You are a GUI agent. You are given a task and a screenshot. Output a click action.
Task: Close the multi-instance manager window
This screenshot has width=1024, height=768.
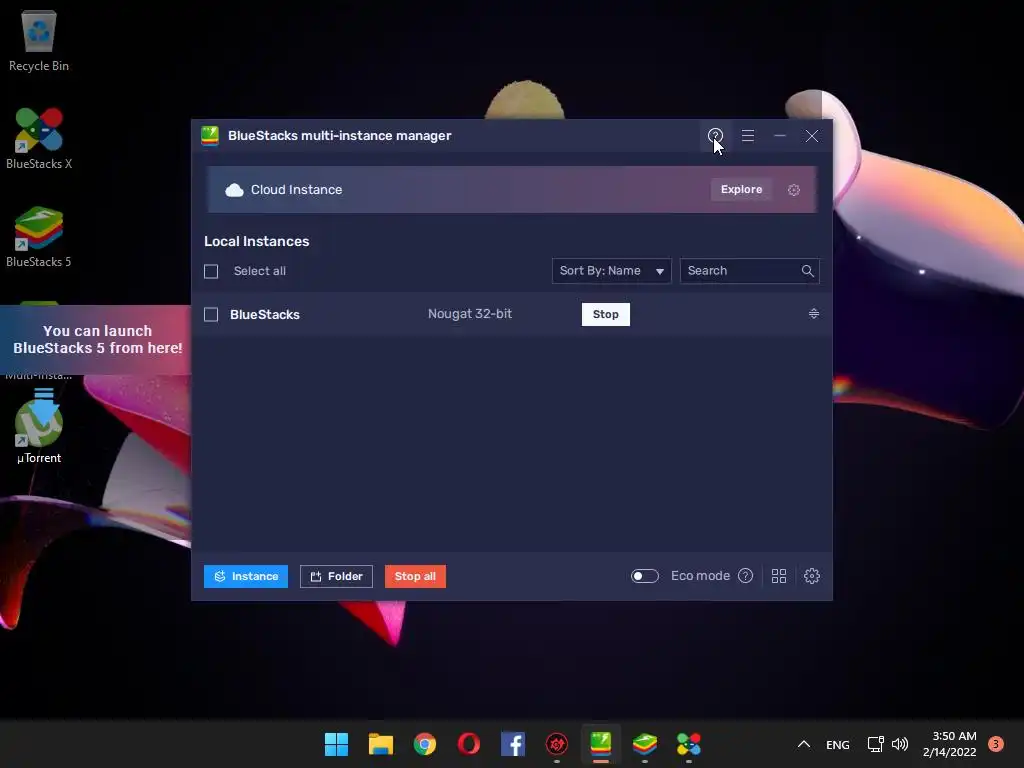[x=812, y=136]
